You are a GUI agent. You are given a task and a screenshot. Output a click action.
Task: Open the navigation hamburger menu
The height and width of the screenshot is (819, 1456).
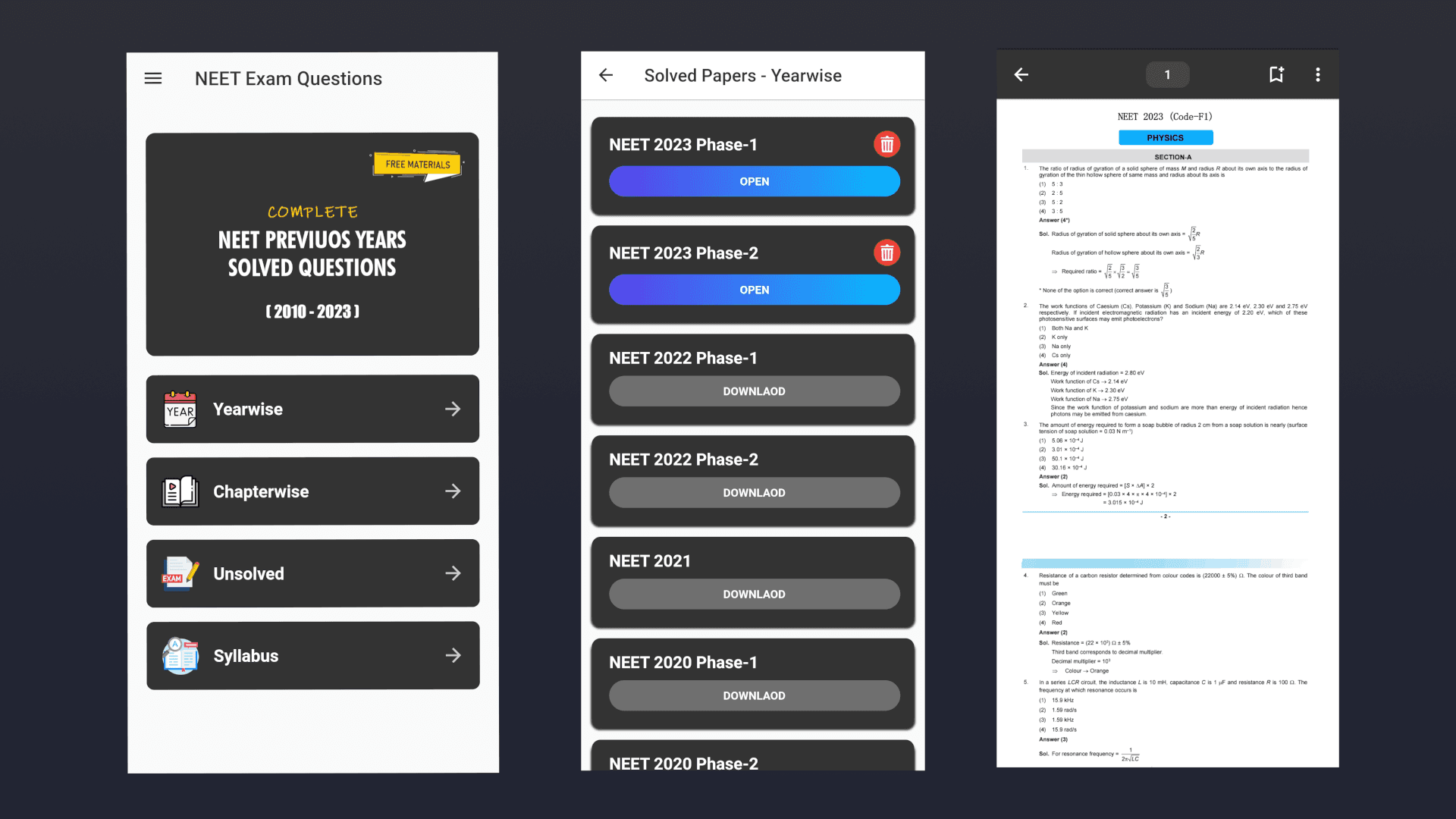pyautogui.click(x=153, y=78)
